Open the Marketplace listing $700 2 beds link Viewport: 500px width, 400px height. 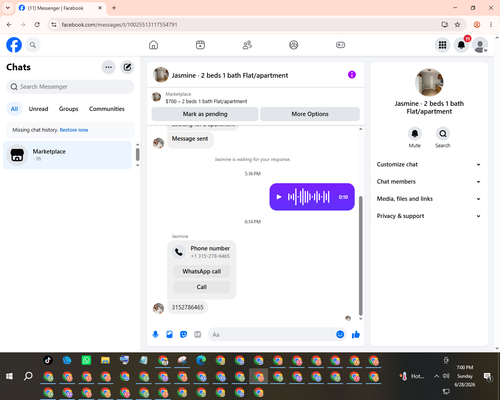click(206, 101)
